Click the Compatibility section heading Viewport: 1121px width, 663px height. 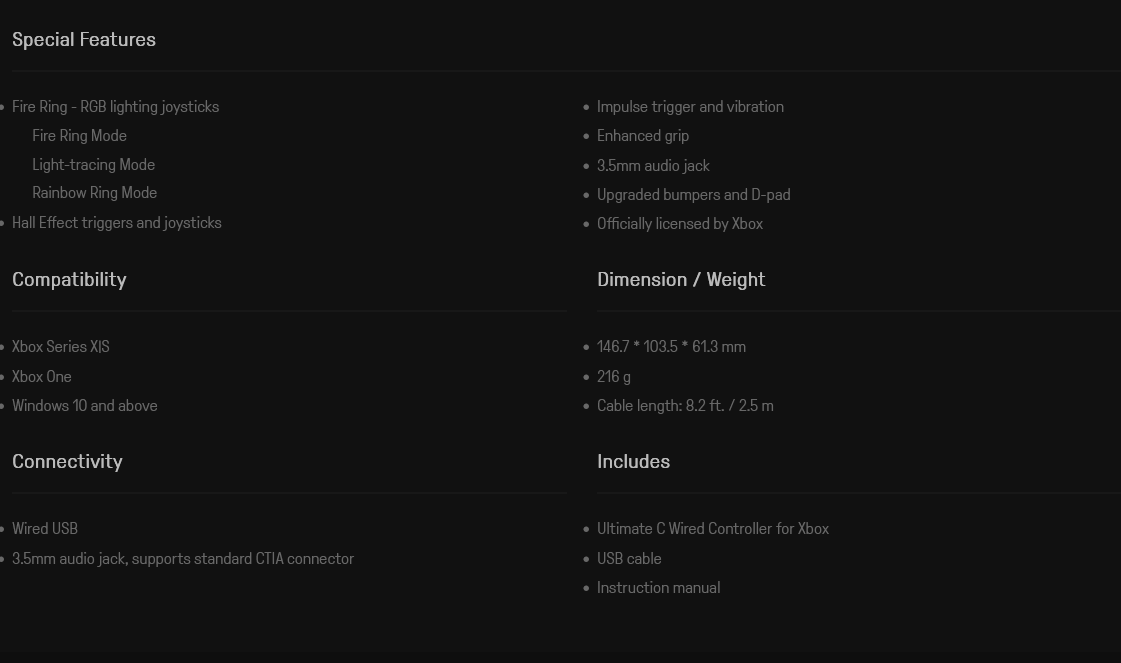69,280
